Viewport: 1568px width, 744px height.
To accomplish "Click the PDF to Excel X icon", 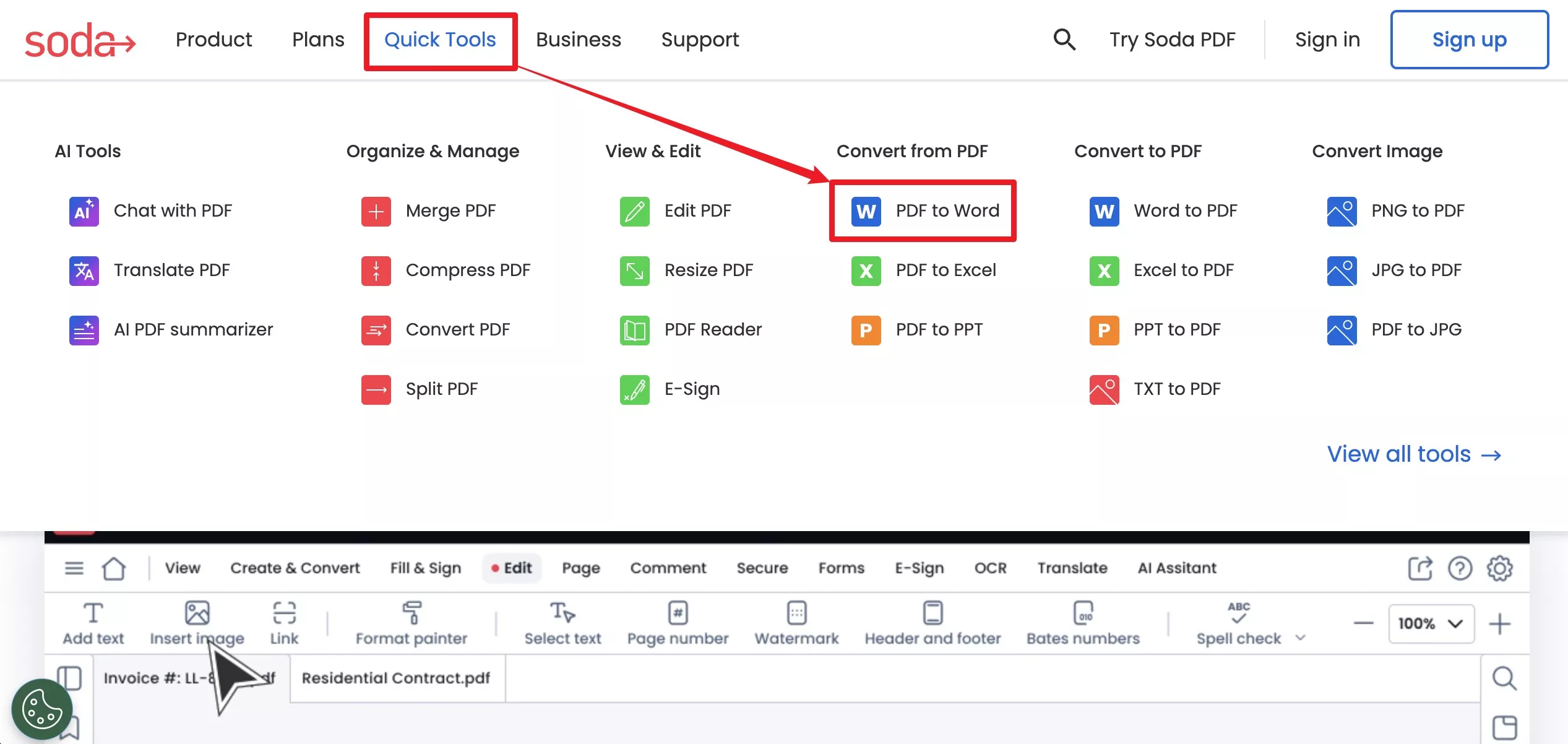I will coord(866,270).
